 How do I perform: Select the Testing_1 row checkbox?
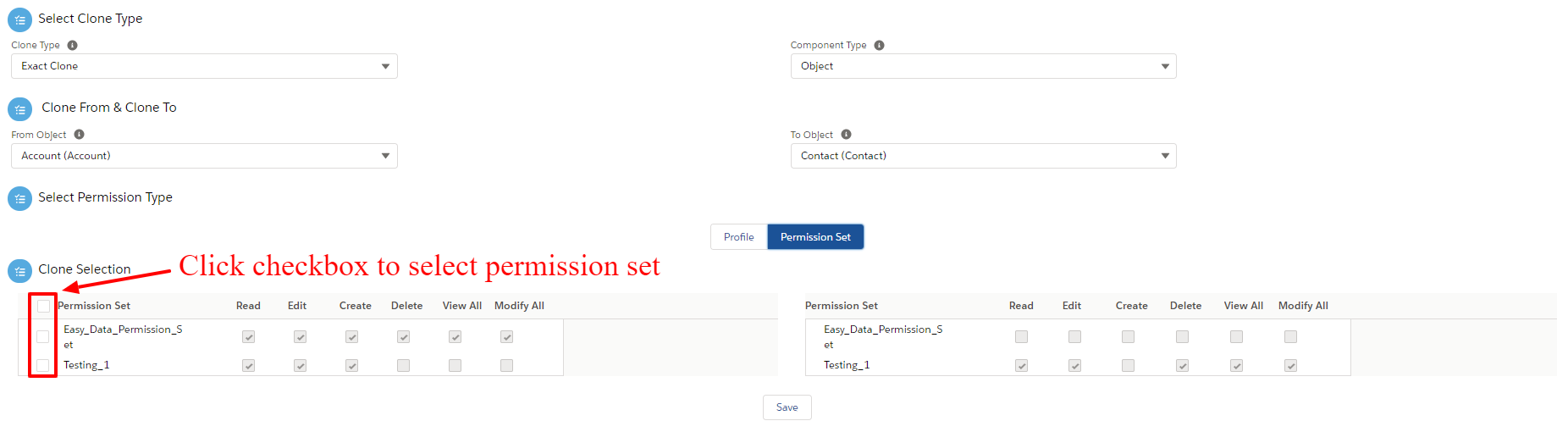click(42, 365)
